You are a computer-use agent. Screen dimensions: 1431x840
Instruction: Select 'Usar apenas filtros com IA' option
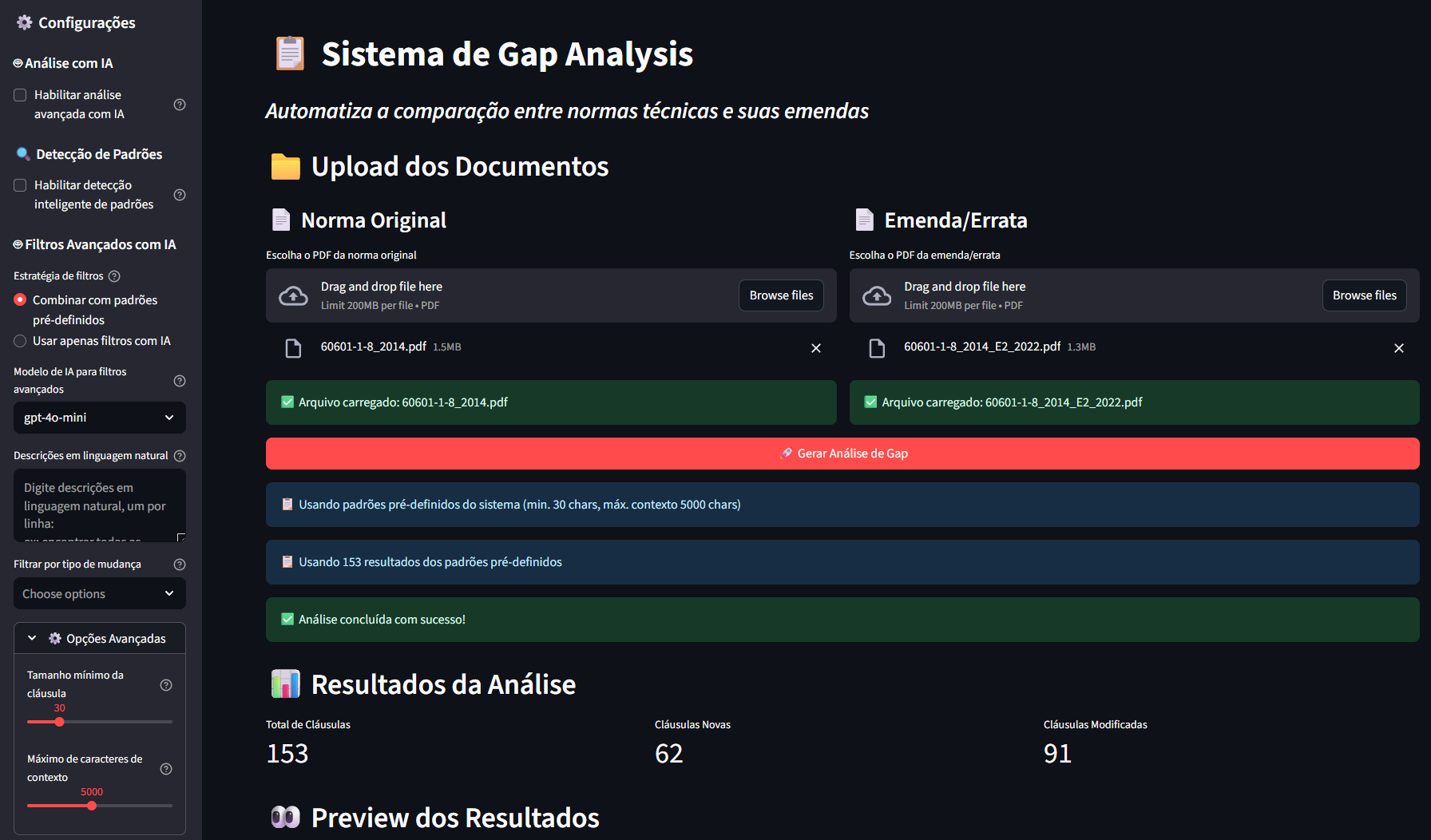(19, 340)
